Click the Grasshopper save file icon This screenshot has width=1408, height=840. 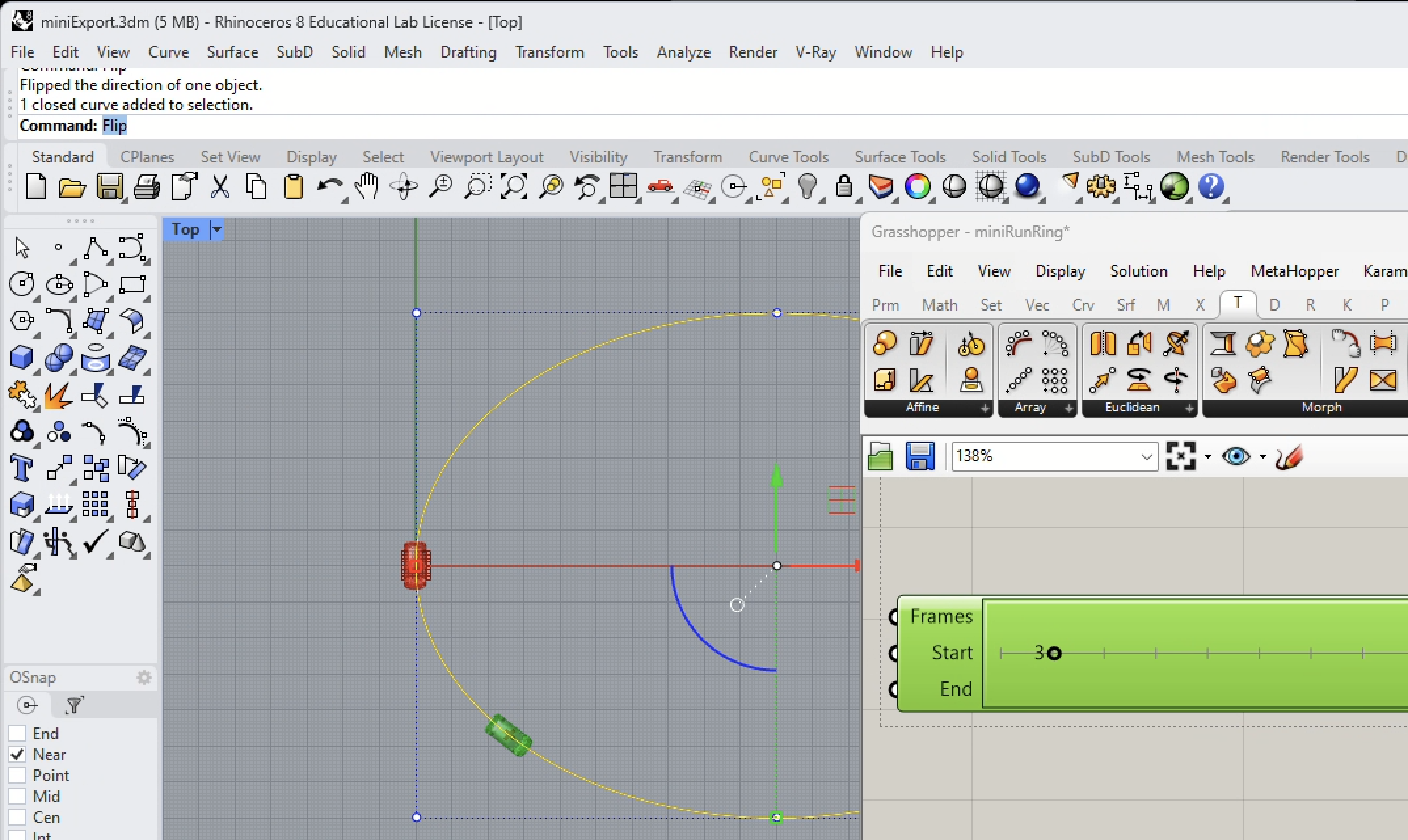click(x=920, y=456)
